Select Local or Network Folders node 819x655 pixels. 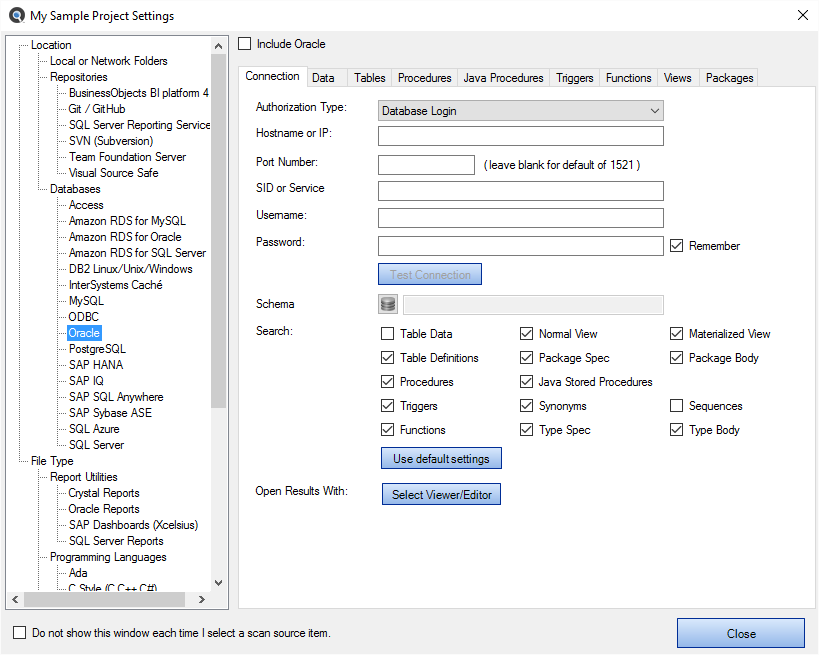point(109,61)
